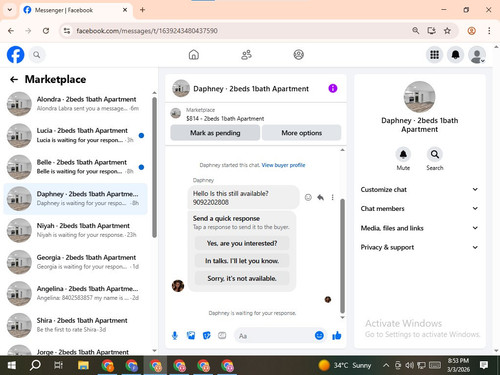500x375 pixels.
Task: Open the Facebook search magnifier icon
Action: (37, 55)
